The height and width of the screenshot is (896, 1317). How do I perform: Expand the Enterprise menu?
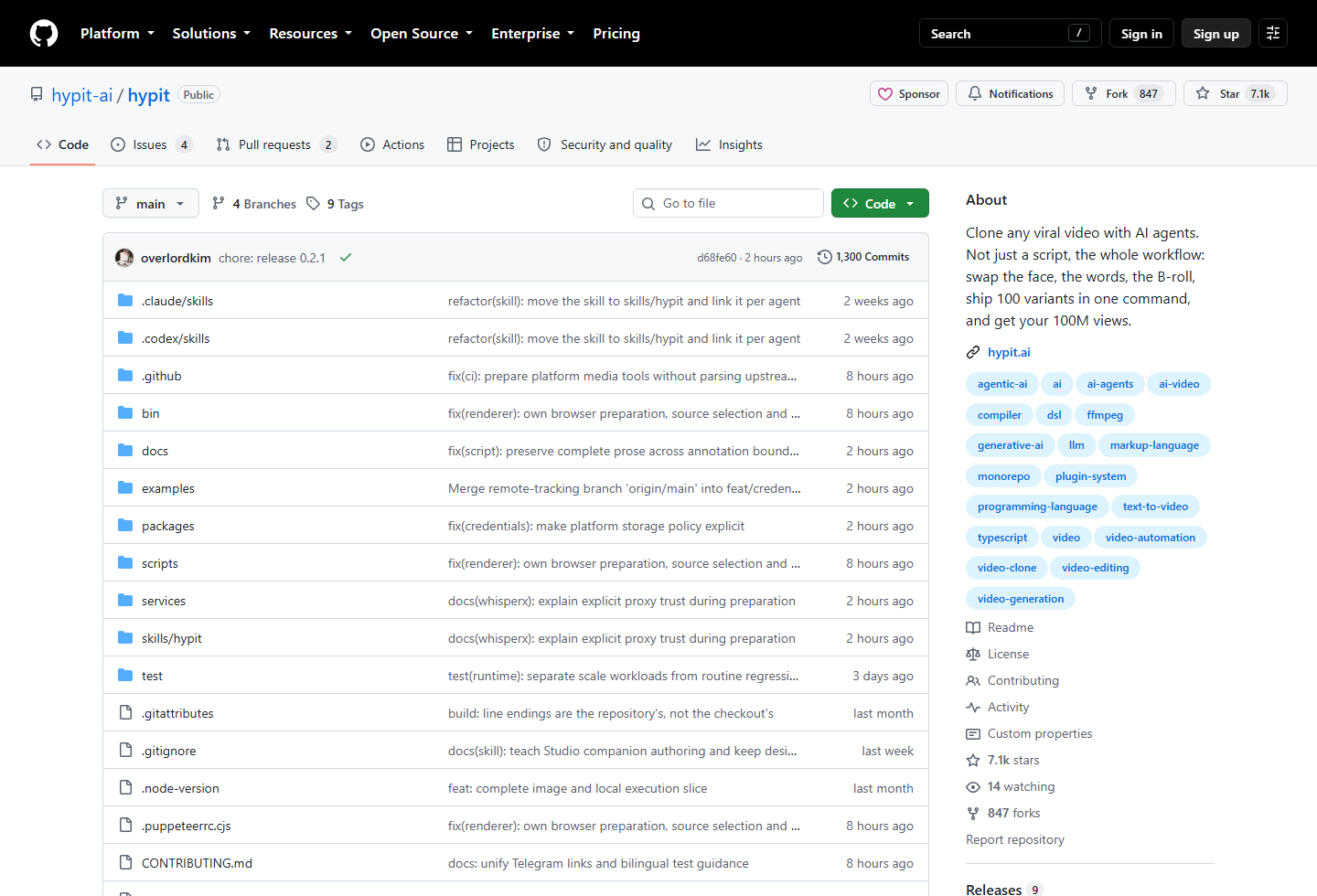[x=532, y=34]
